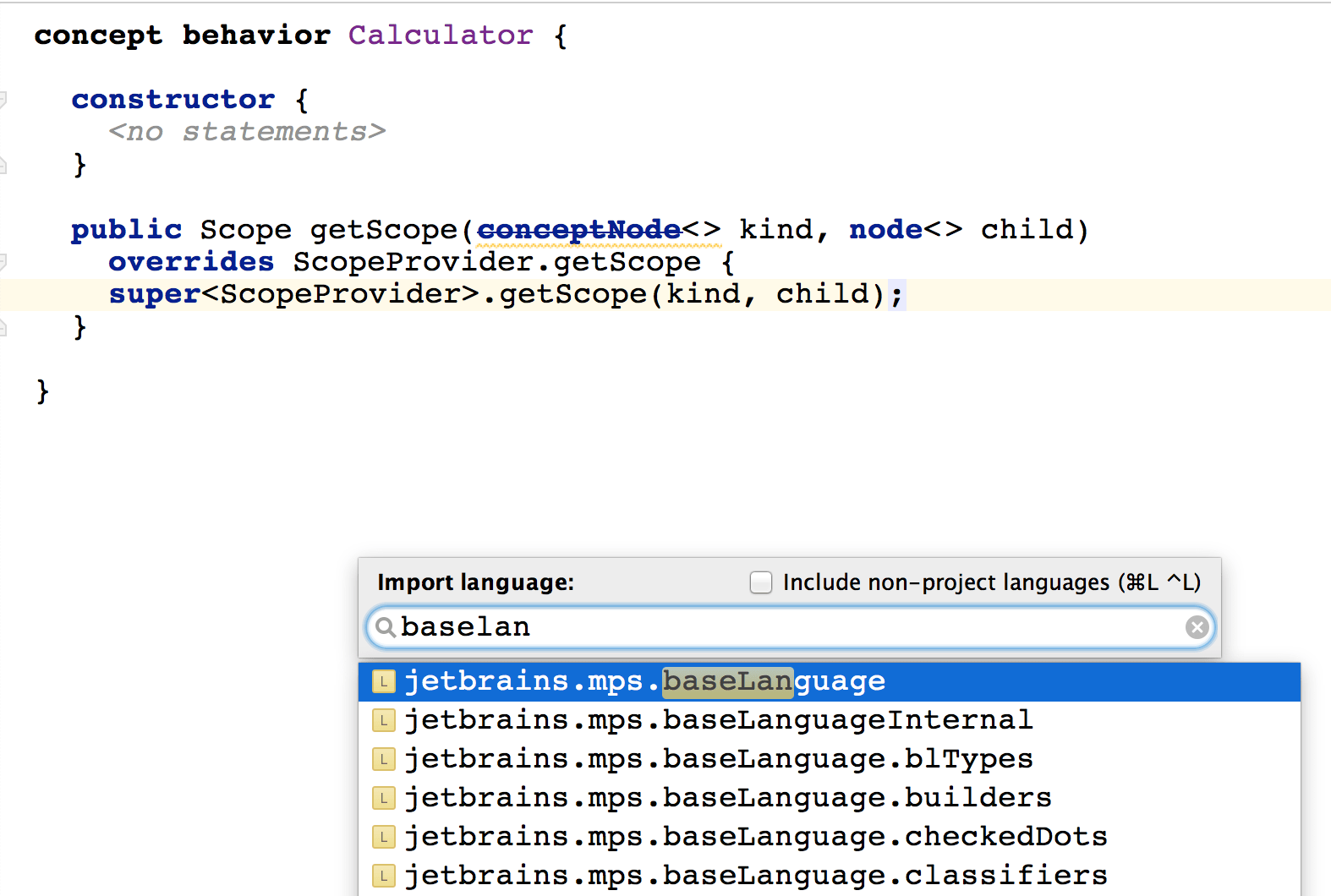This screenshot has width=1331, height=896.
Task: Click the magnifier icon in the search field
Action: point(386,627)
